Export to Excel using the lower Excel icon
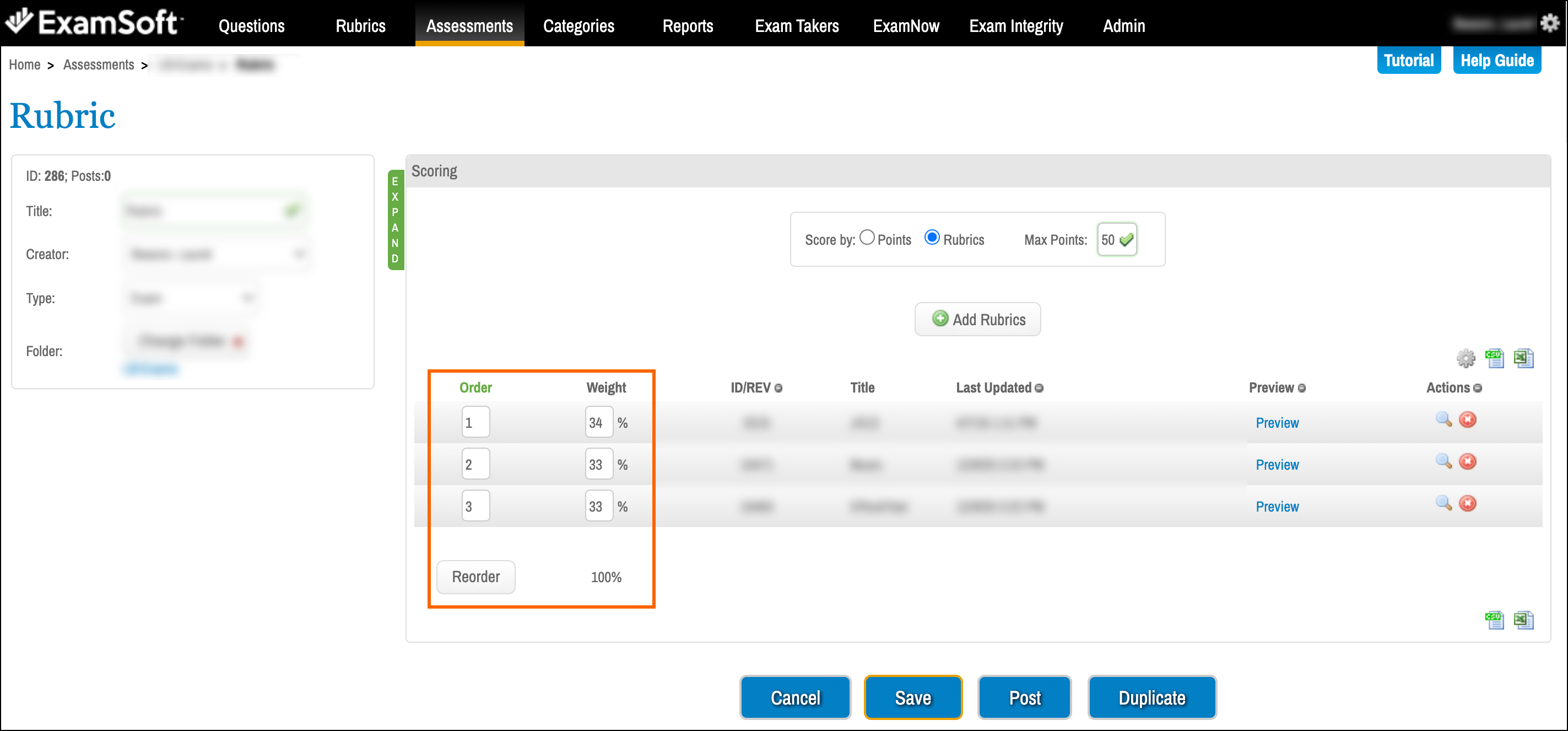Viewport: 1568px width, 731px height. (1523, 620)
